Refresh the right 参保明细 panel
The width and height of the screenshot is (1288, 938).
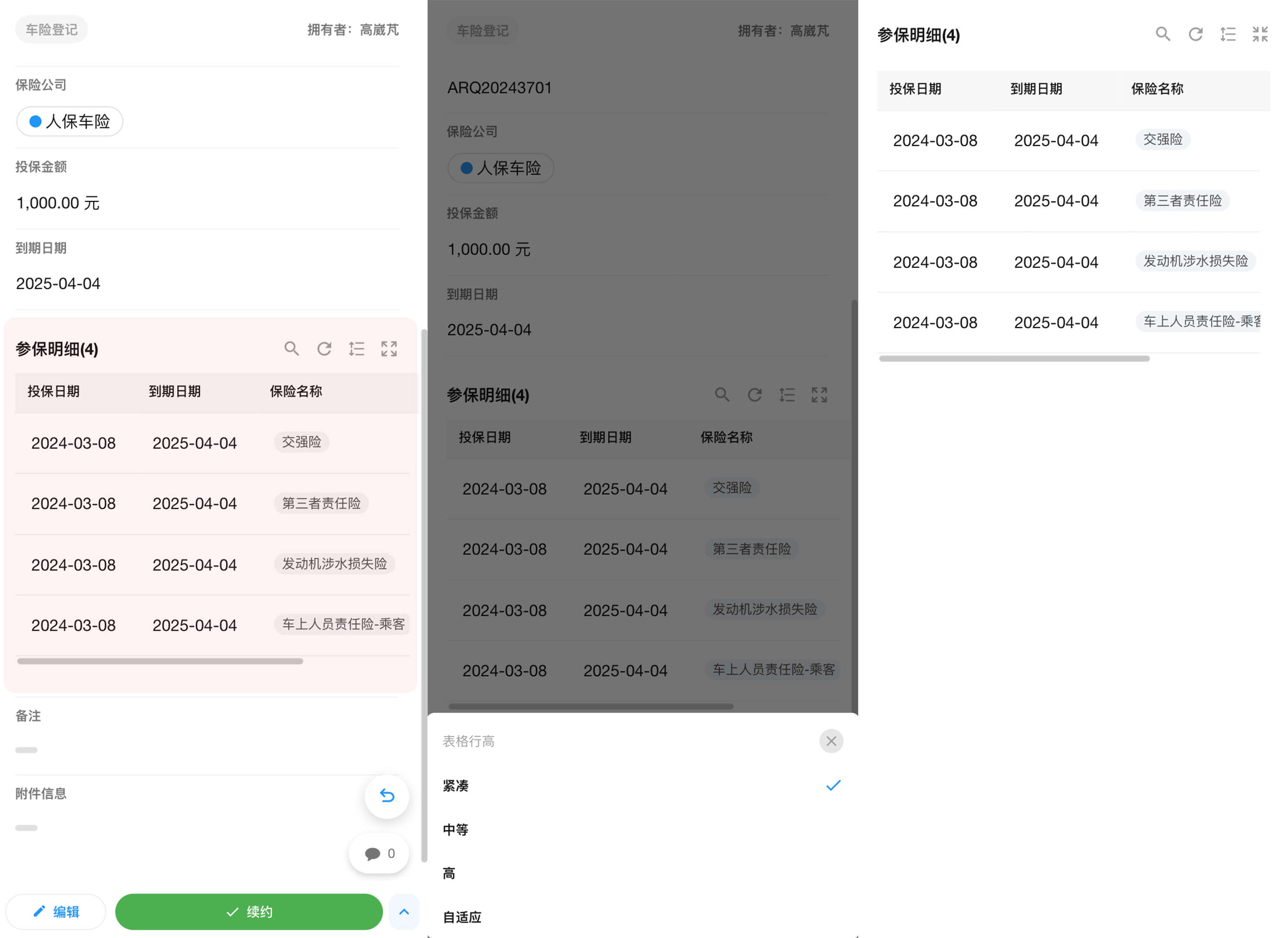click(1196, 34)
